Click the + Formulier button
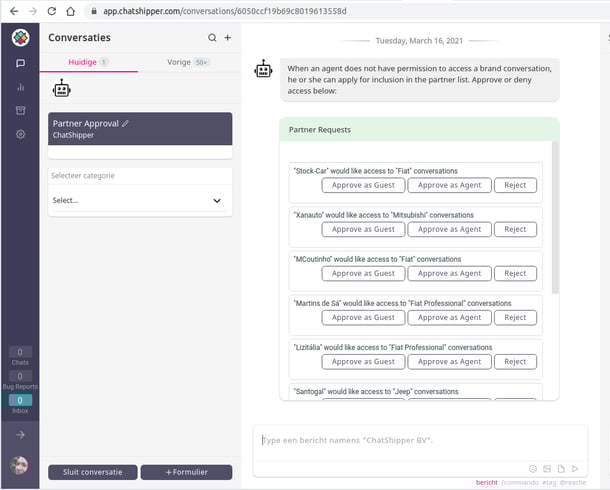The height and width of the screenshot is (490, 610). coord(186,472)
